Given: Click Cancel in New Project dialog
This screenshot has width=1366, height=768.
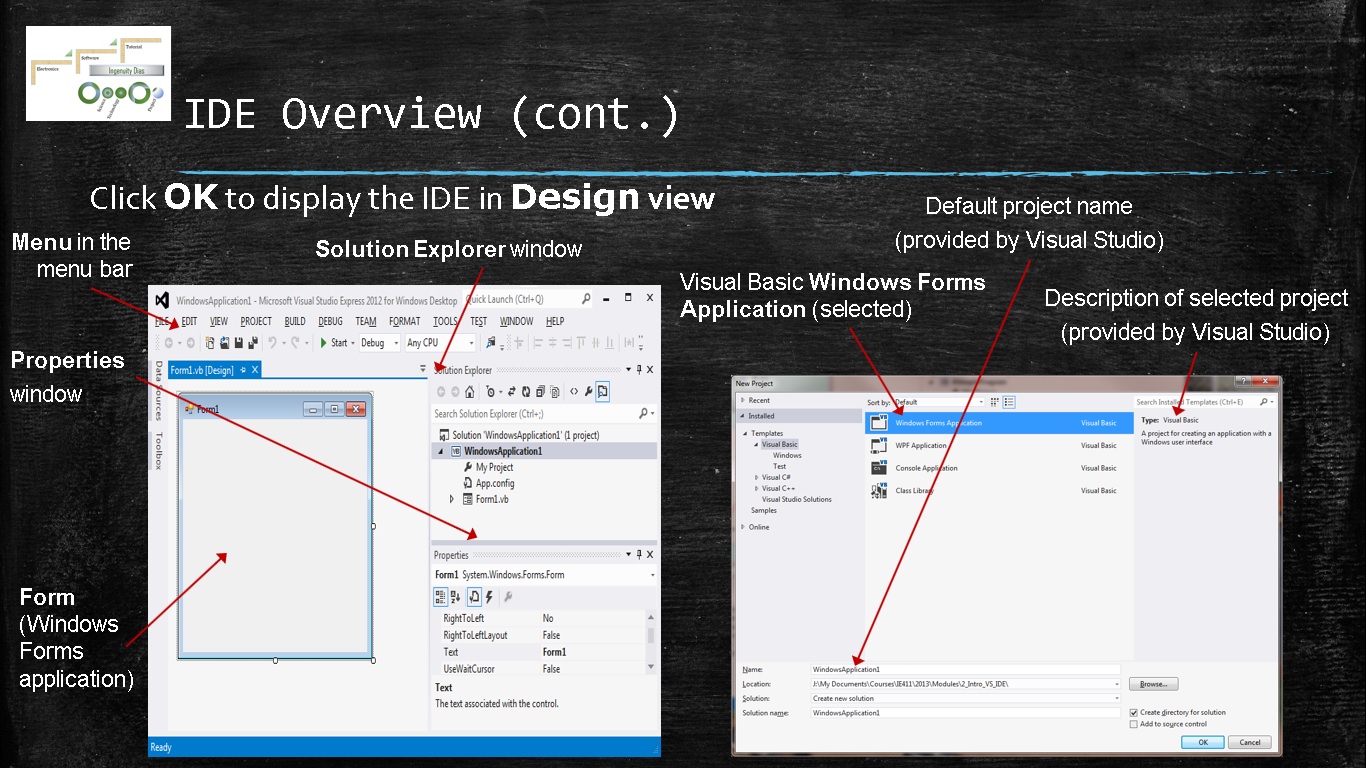Looking at the screenshot, I should (x=1250, y=742).
